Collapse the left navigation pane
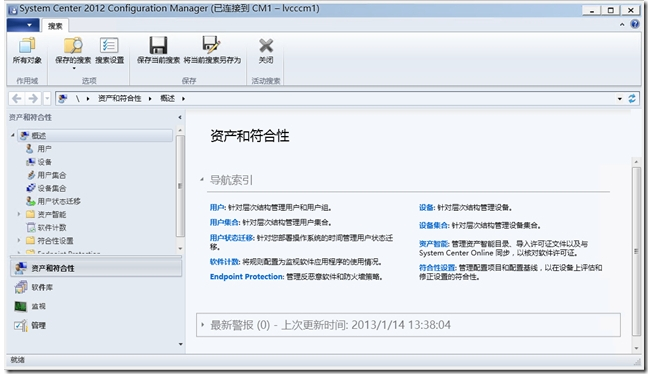Image resolution: width=651 pixels, height=376 pixels. (x=180, y=117)
